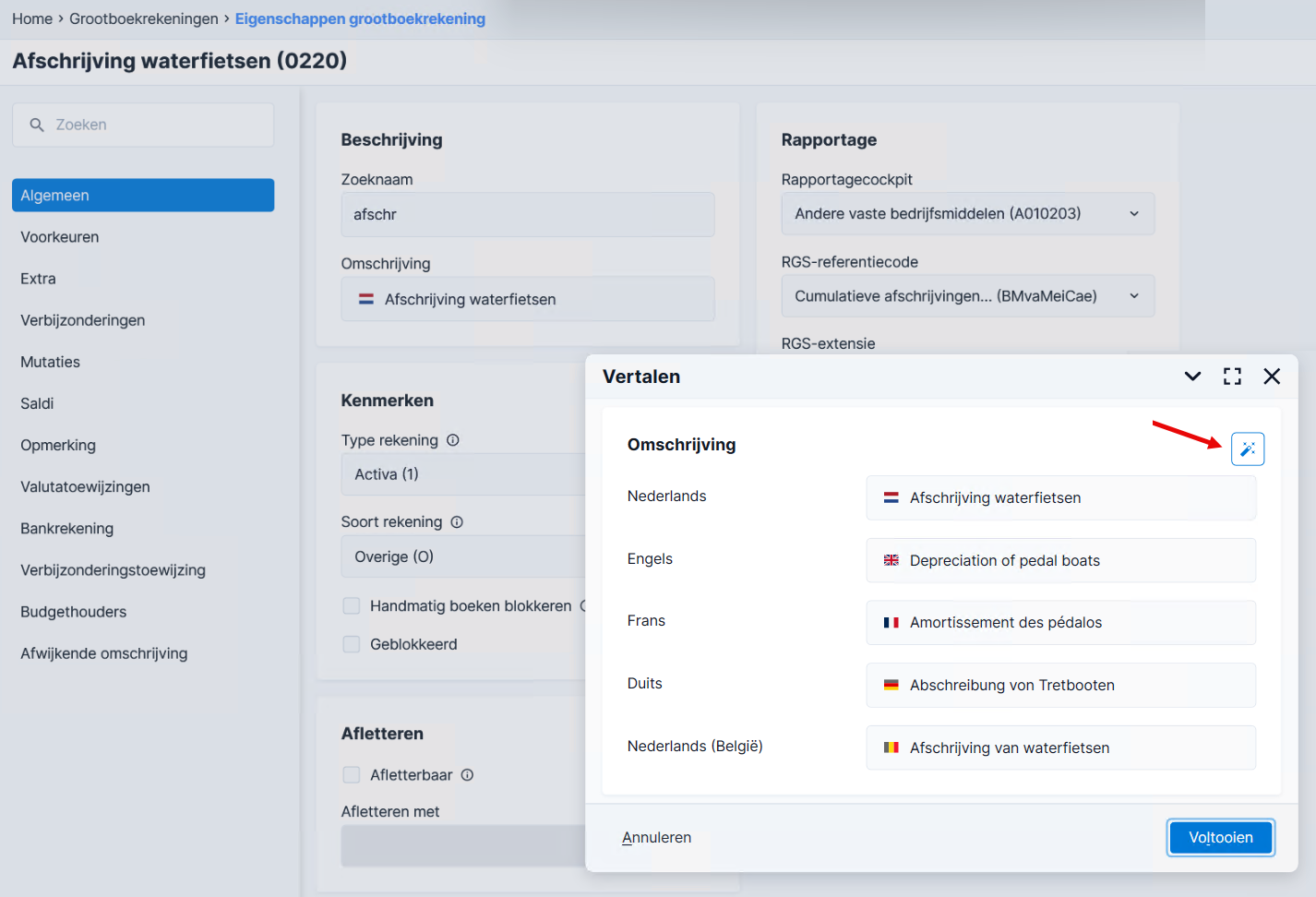The width and height of the screenshot is (1316, 897).
Task: Go to Grootboekrekeningen breadcrumb
Action: tap(144, 18)
